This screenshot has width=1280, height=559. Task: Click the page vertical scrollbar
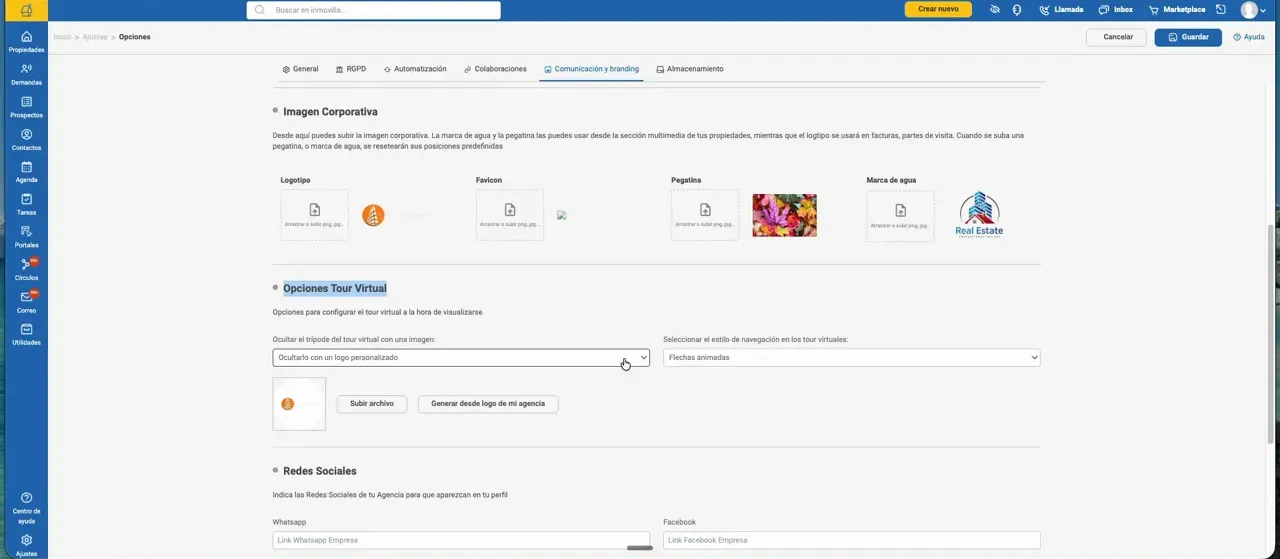click(1271, 334)
